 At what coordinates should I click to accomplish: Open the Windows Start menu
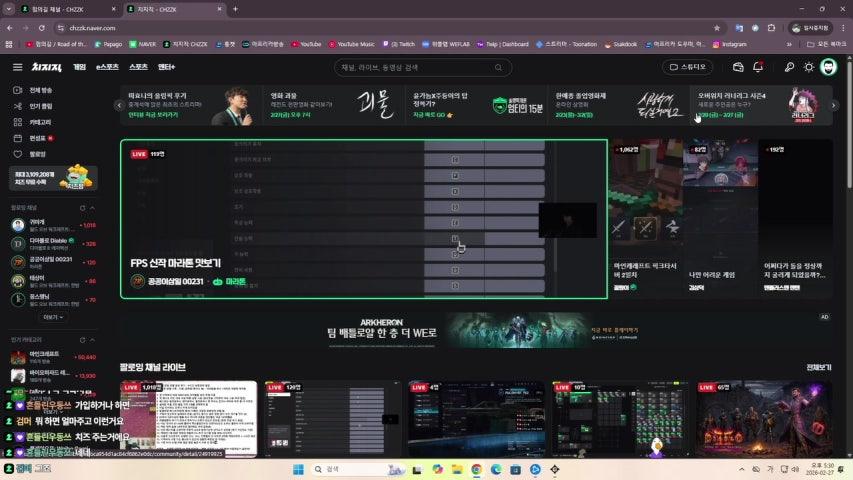coord(298,469)
